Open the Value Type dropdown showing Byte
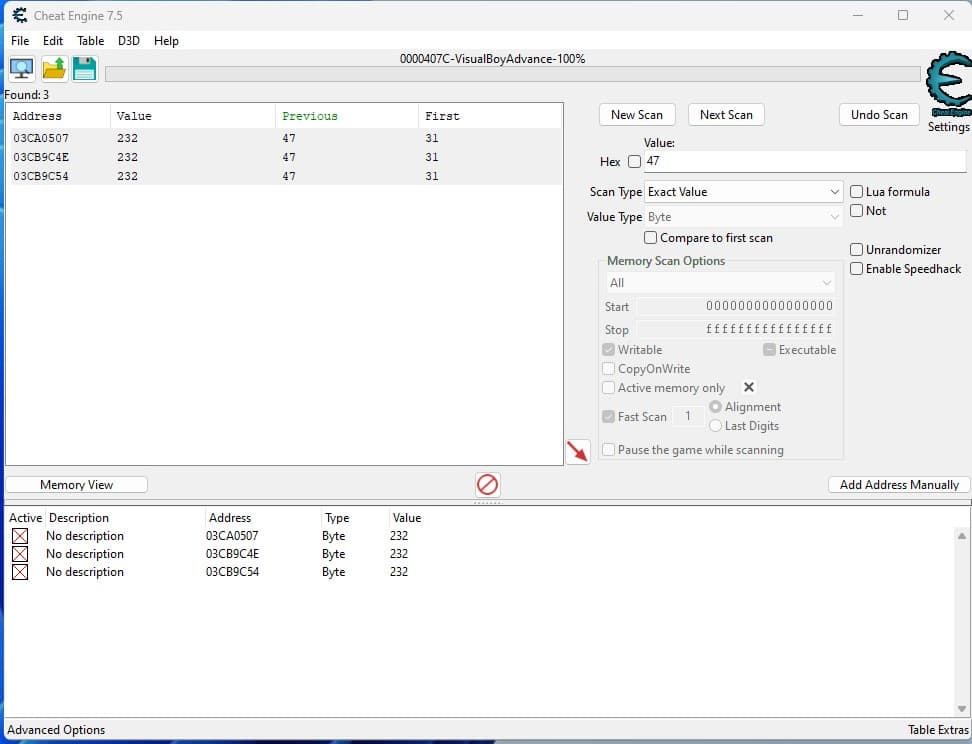This screenshot has width=972, height=744. click(742, 216)
